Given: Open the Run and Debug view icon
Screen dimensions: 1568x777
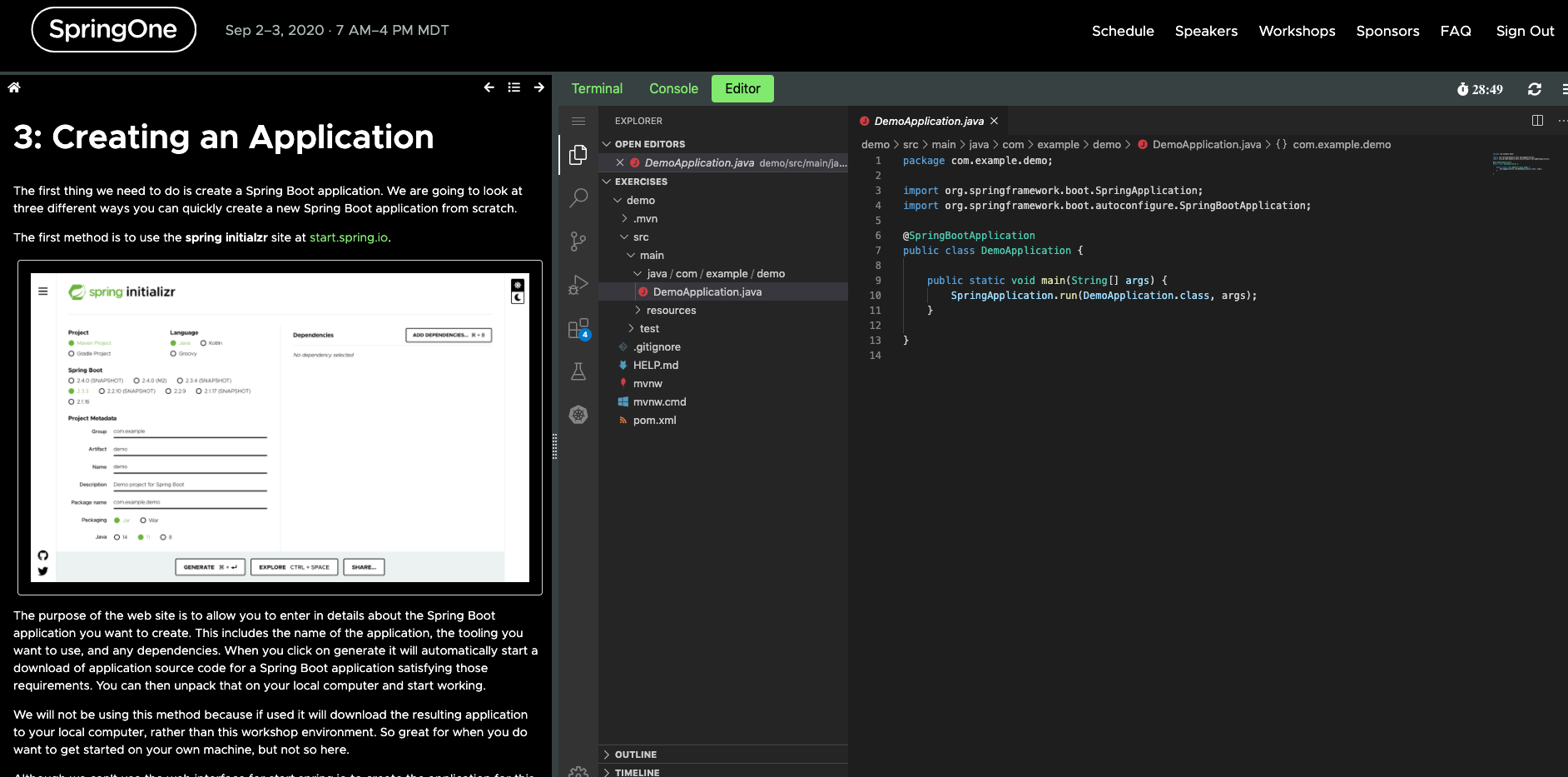Looking at the screenshot, I should click(578, 285).
